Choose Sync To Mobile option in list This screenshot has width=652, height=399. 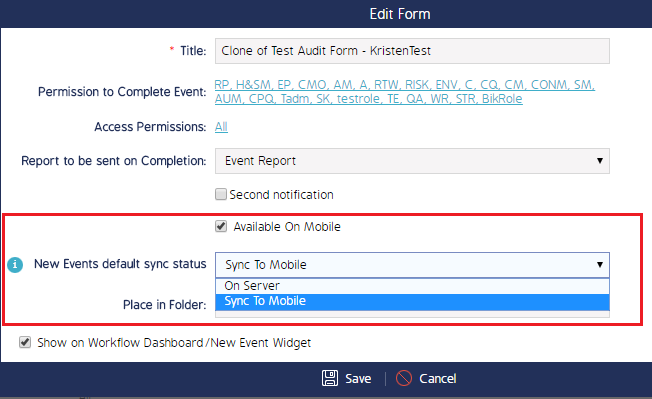(x=412, y=302)
